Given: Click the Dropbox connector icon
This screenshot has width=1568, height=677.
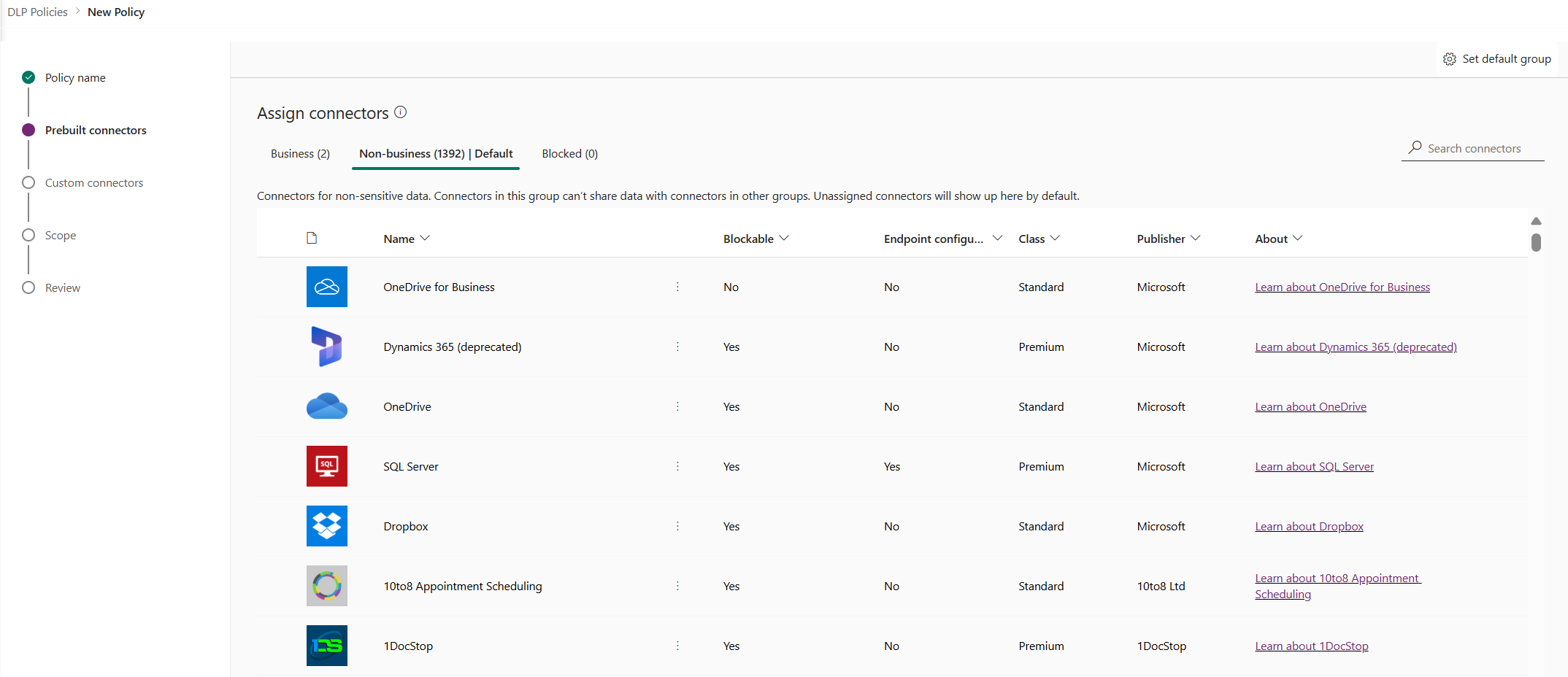Looking at the screenshot, I should click(326, 526).
